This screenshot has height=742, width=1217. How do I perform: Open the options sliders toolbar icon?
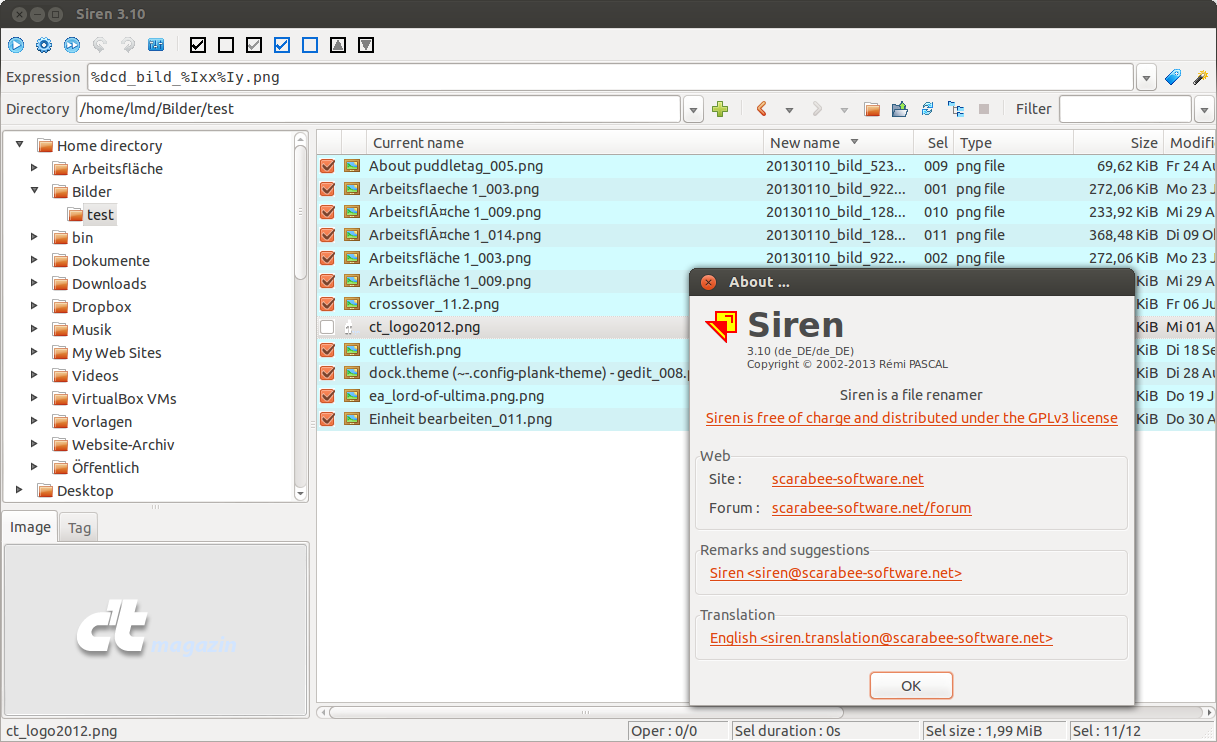point(156,44)
